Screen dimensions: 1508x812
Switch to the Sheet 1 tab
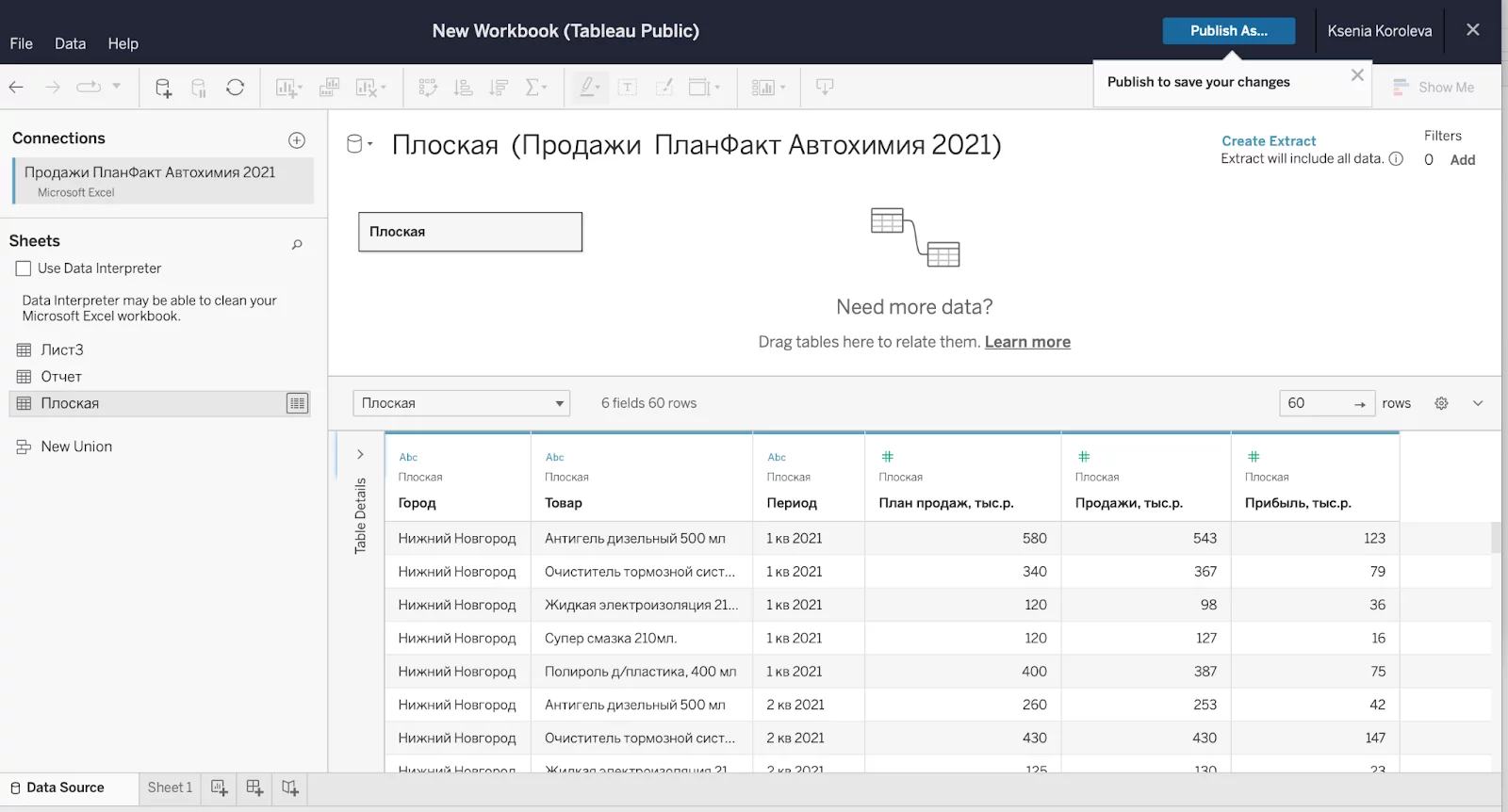(x=170, y=788)
